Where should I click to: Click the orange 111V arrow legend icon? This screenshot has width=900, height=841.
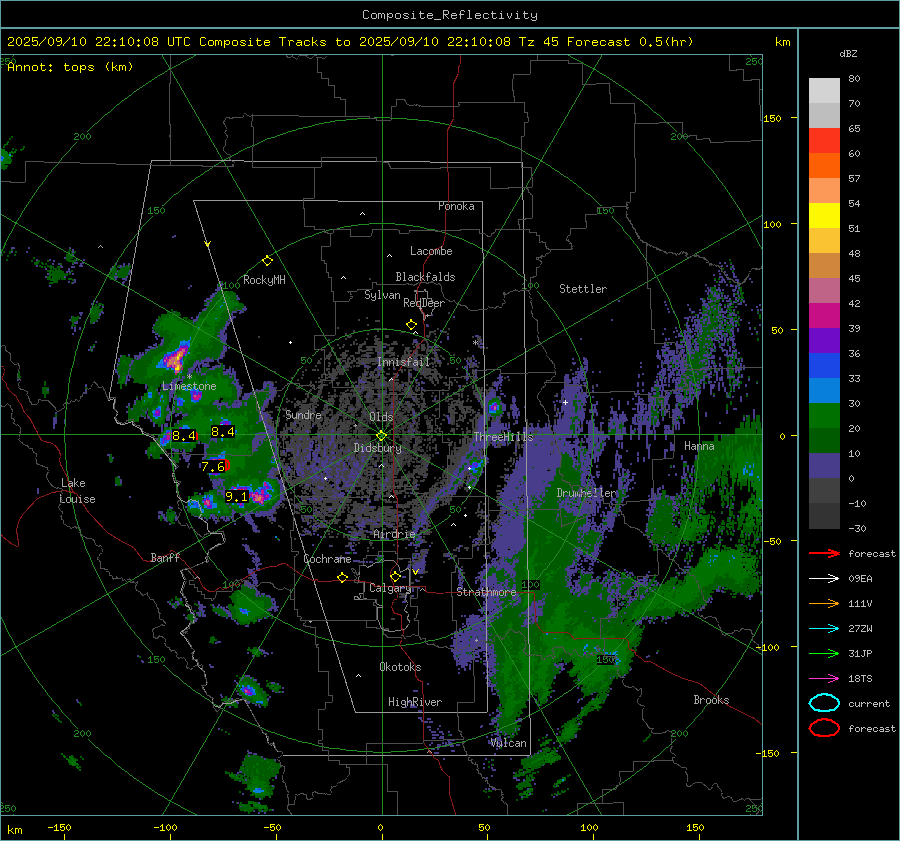point(824,603)
